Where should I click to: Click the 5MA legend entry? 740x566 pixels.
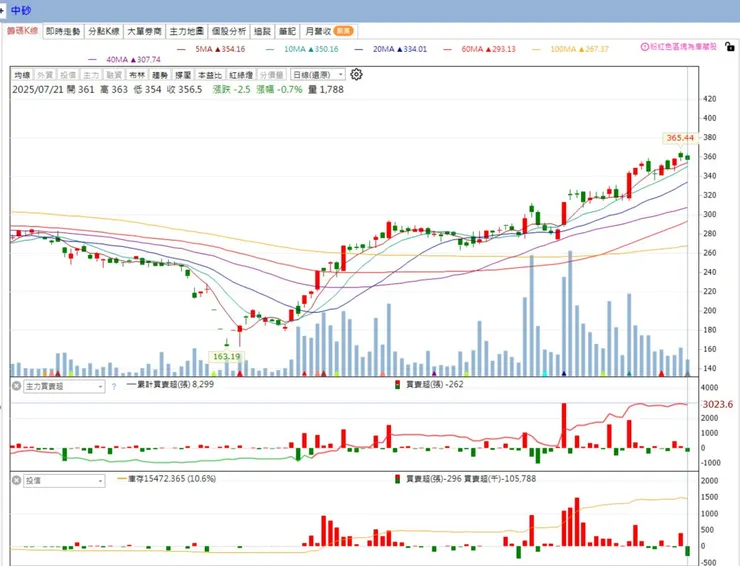(x=211, y=49)
